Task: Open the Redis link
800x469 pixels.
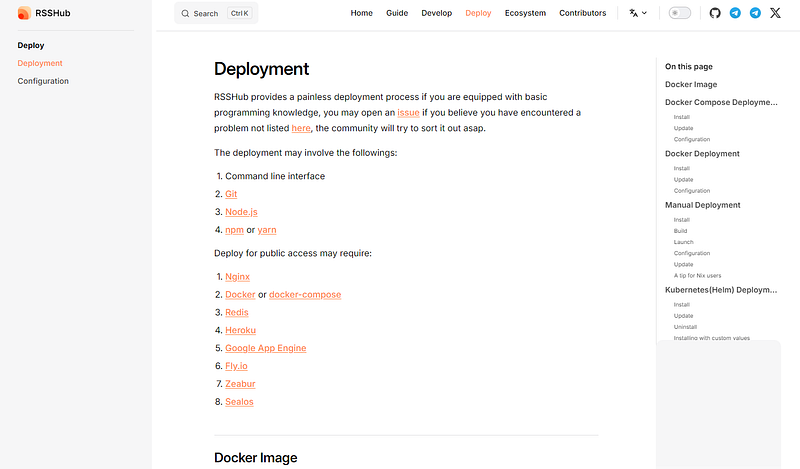Action: (x=237, y=312)
